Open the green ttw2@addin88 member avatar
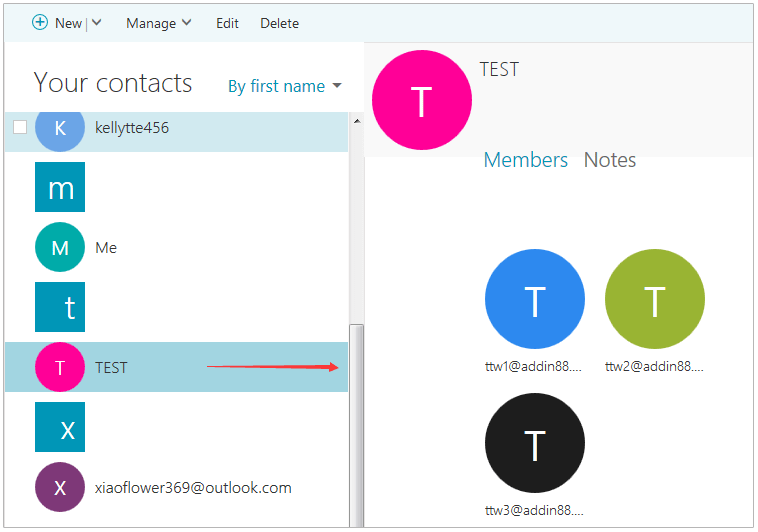Screen dimensions: 758x532 point(654,299)
